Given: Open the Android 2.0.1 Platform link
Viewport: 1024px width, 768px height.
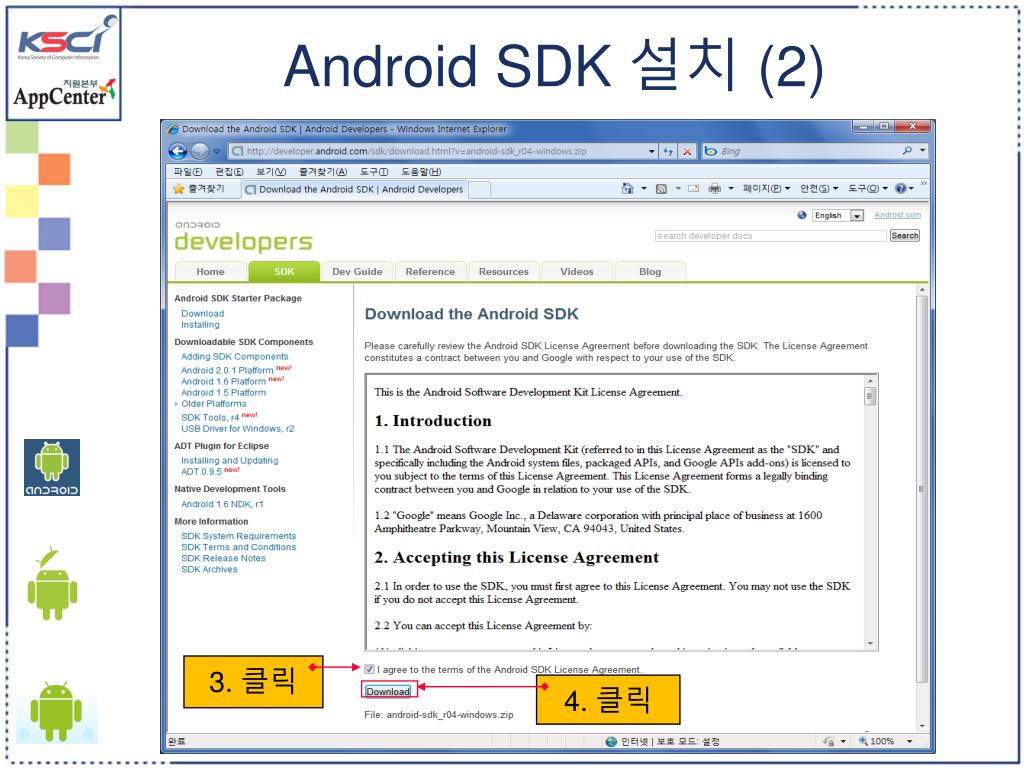Looking at the screenshot, I should click(227, 370).
